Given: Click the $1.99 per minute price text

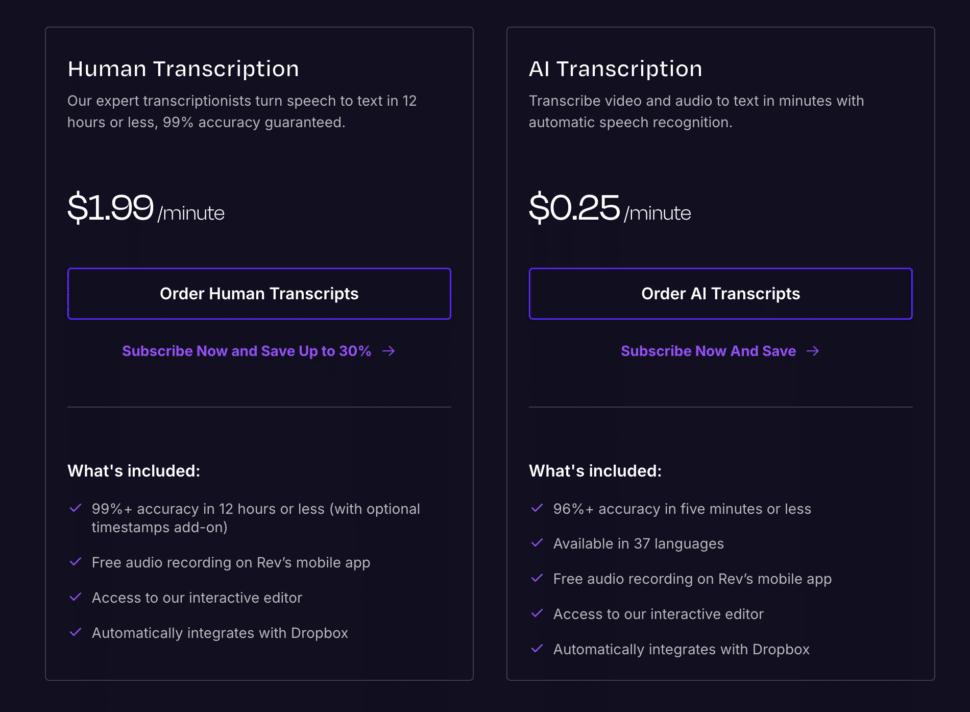Looking at the screenshot, I should [x=146, y=210].
